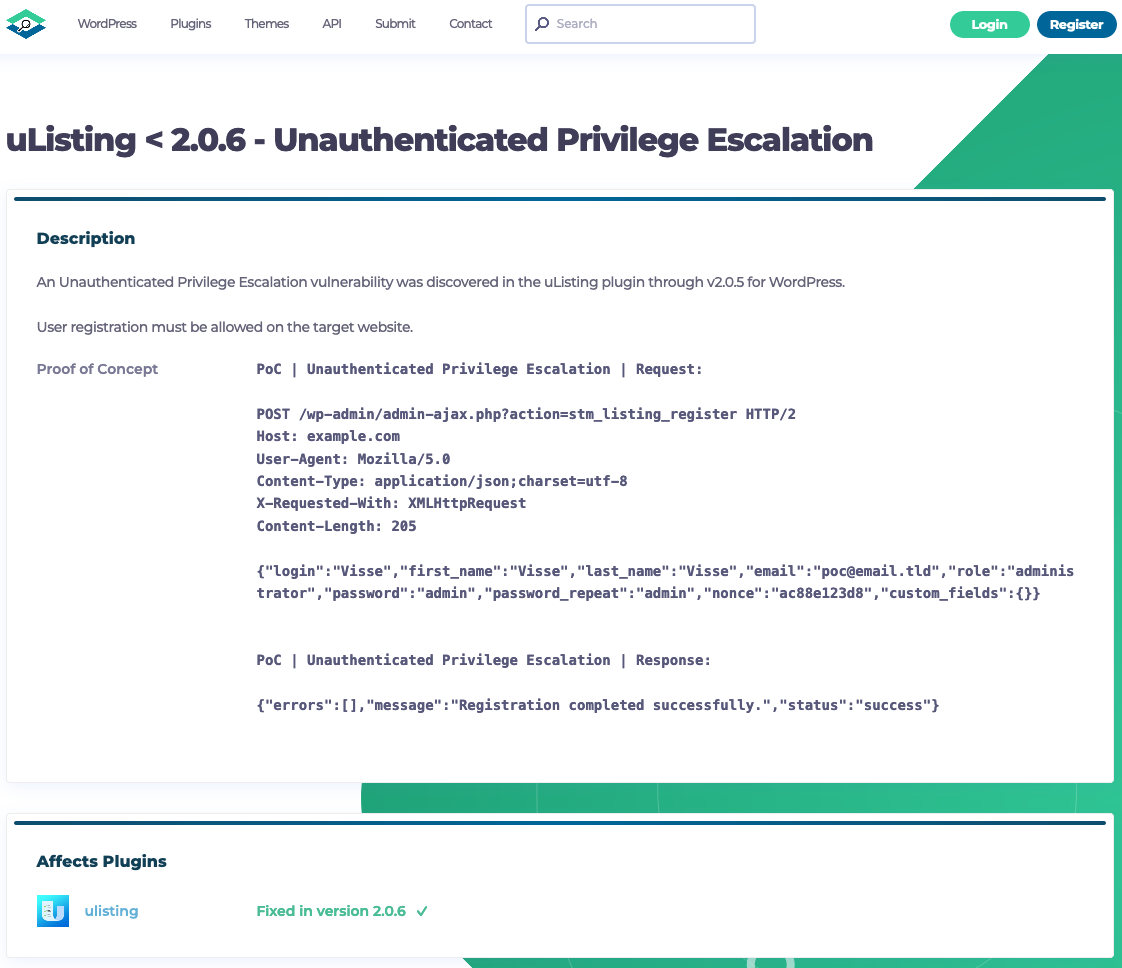Click the page title 'uListing < 2.0.6' heading

coord(439,140)
